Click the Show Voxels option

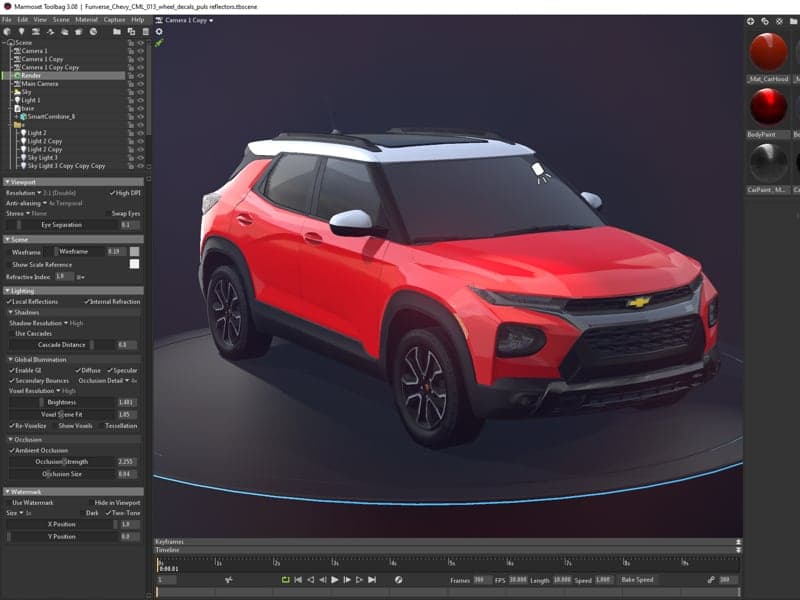(x=76, y=426)
